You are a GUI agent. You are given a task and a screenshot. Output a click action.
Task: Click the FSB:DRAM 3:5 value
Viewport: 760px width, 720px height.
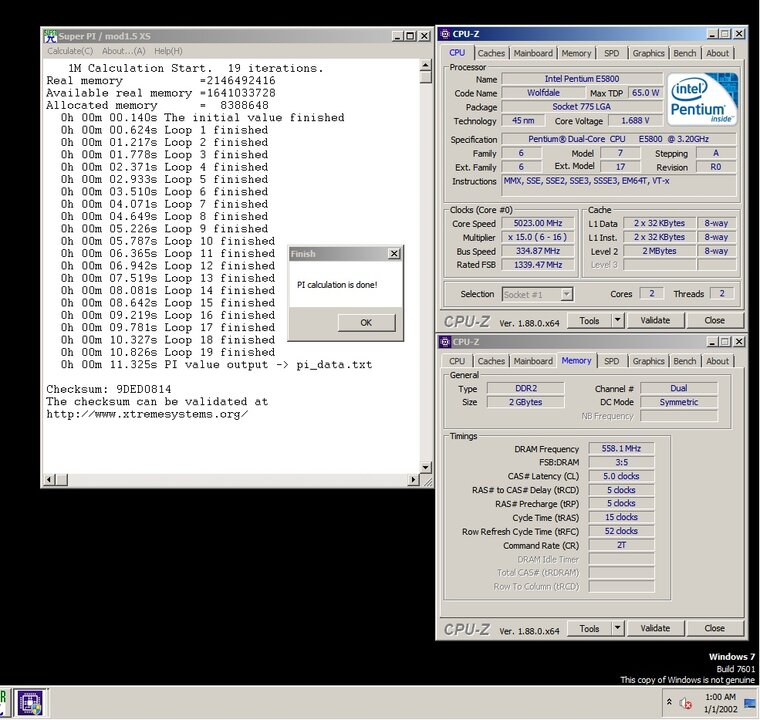tap(621, 462)
